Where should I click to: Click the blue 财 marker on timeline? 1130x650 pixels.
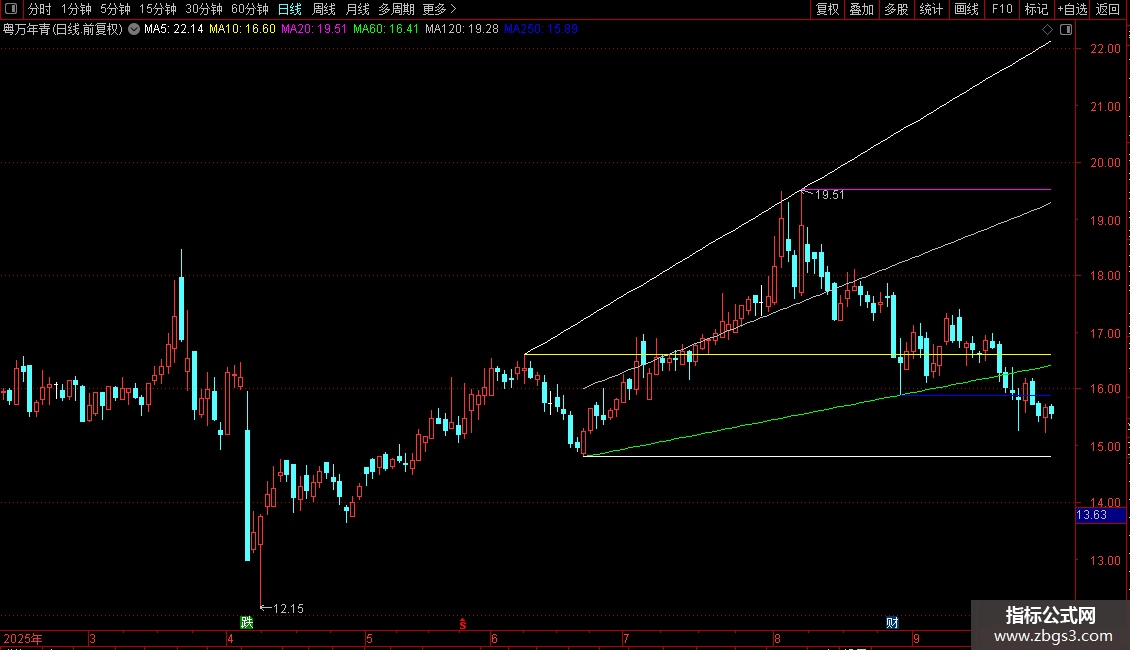[x=892, y=623]
